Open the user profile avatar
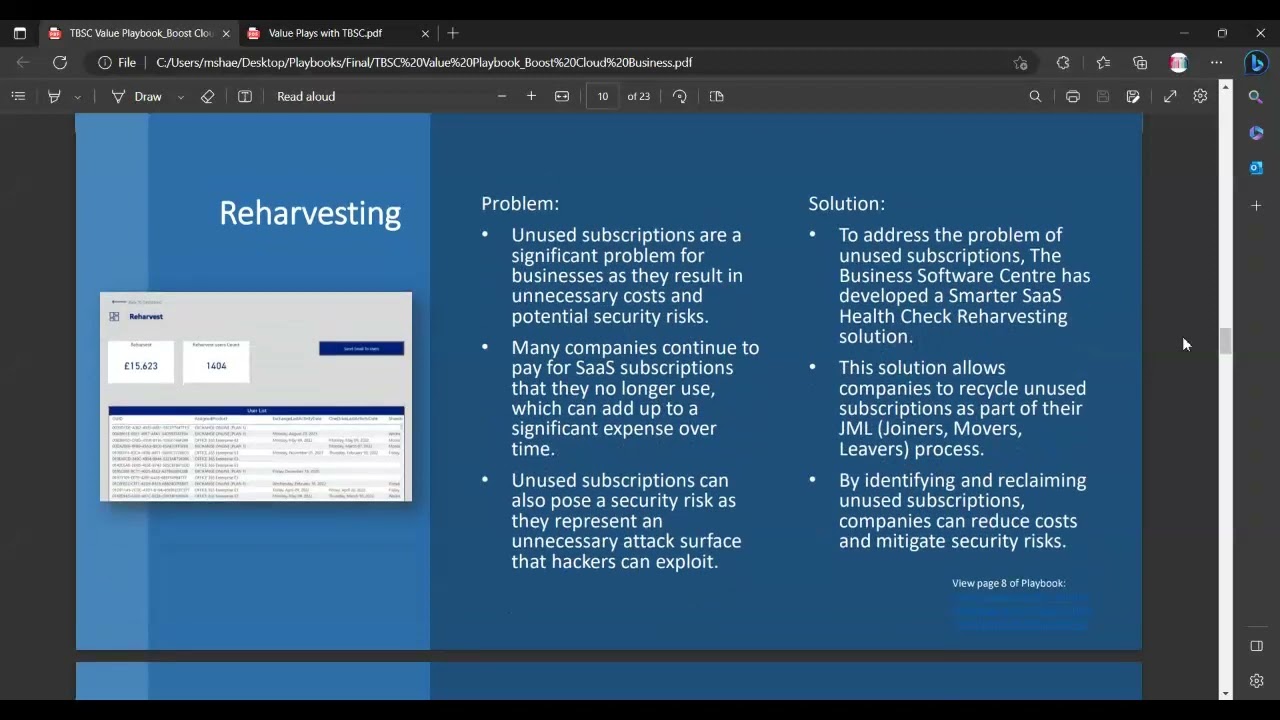The height and width of the screenshot is (720, 1280). pyautogui.click(x=1179, y=62)
